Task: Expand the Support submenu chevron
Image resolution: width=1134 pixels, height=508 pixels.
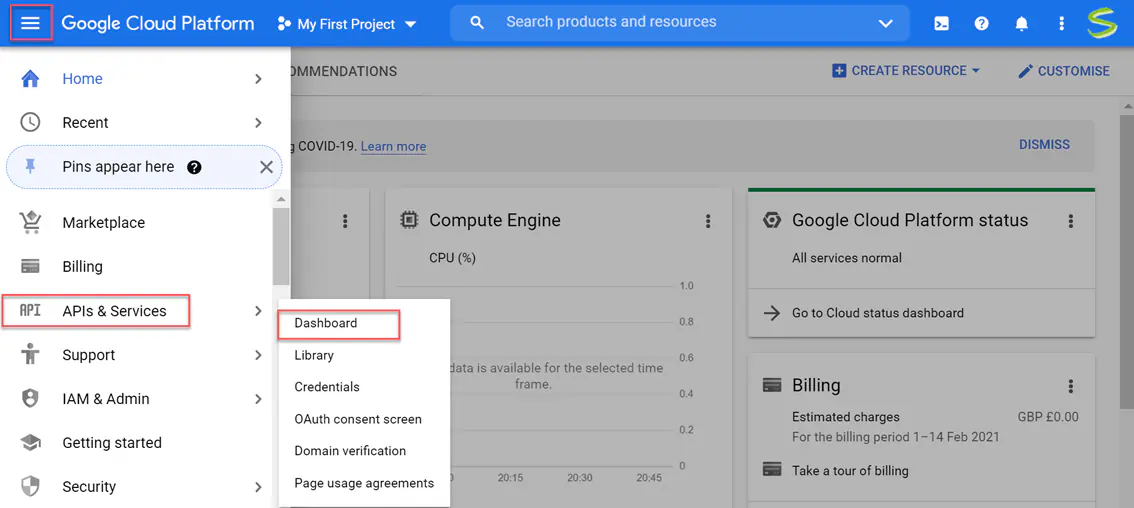Action: click(x=258, y=355)
